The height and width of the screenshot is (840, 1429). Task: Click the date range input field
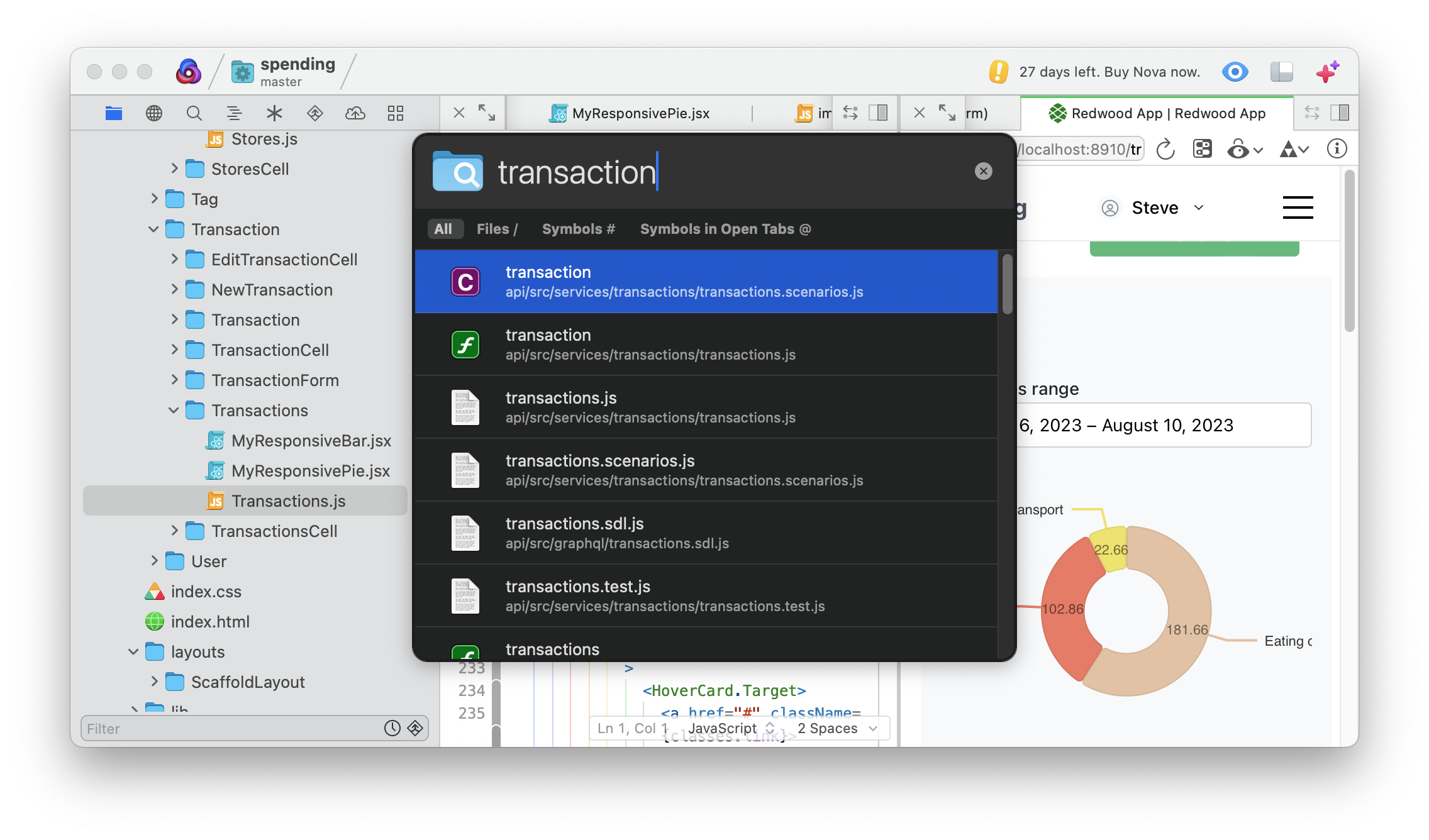tap(1164, 425)
